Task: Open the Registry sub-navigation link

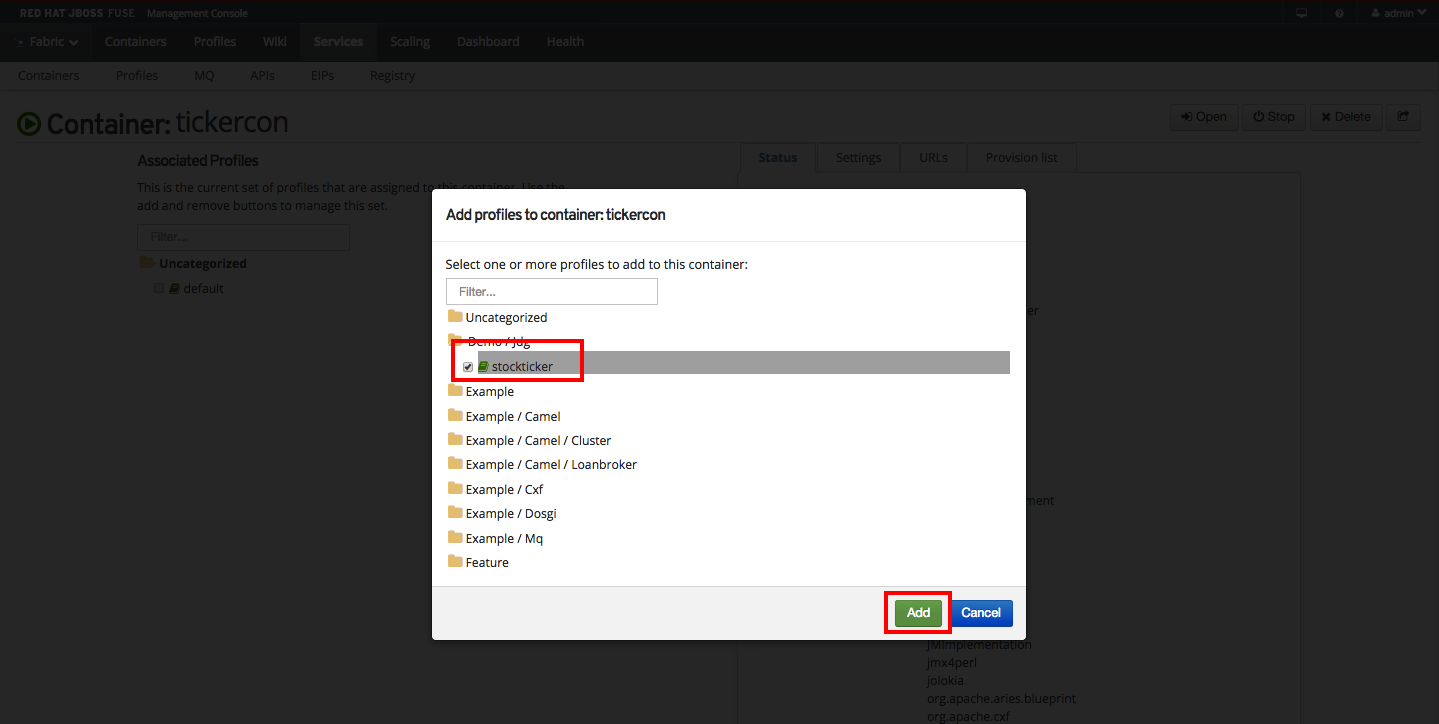Action: point(392,76)
